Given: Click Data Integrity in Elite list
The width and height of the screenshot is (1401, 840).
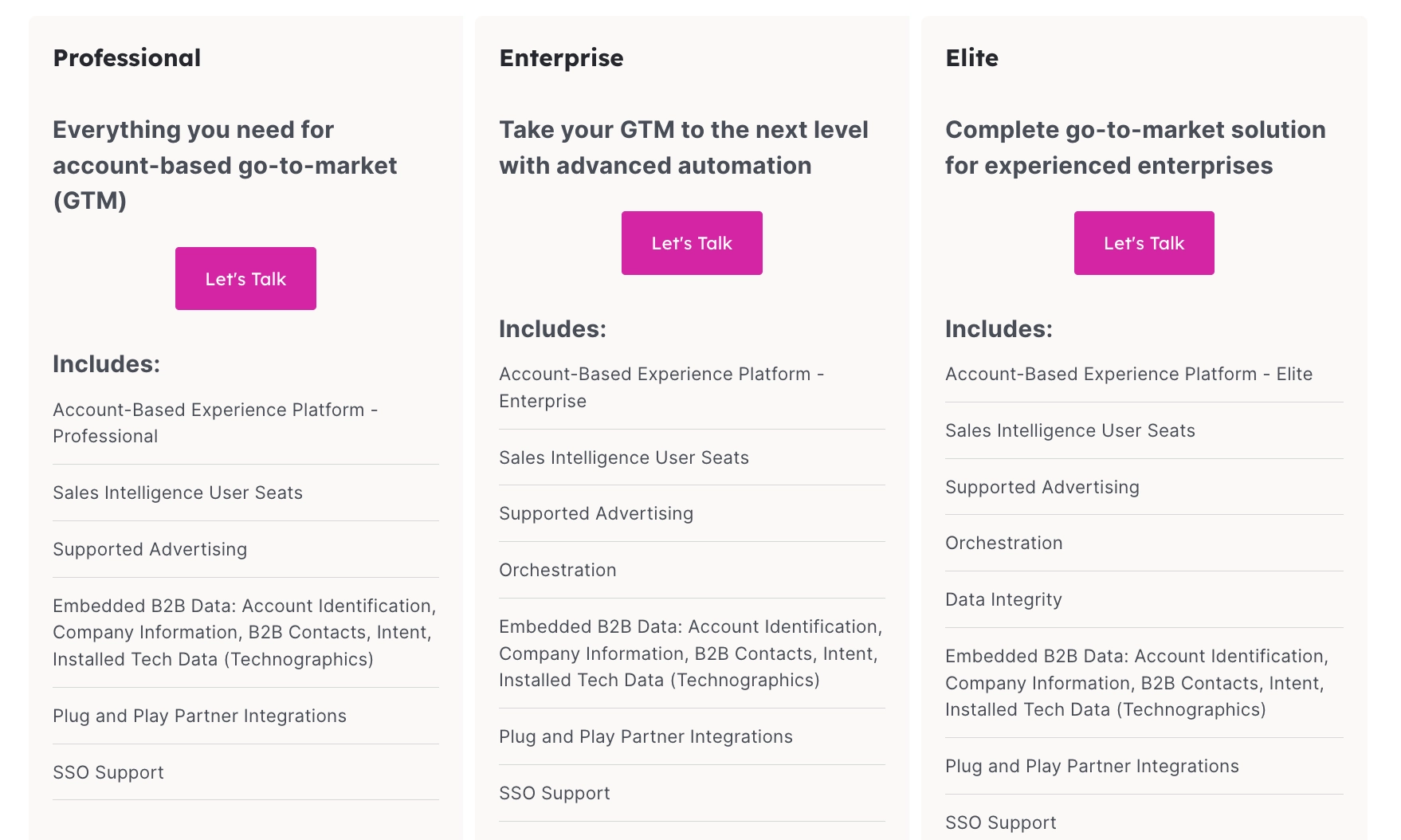Looking at the screenshot, I should tap(1003, 599).
